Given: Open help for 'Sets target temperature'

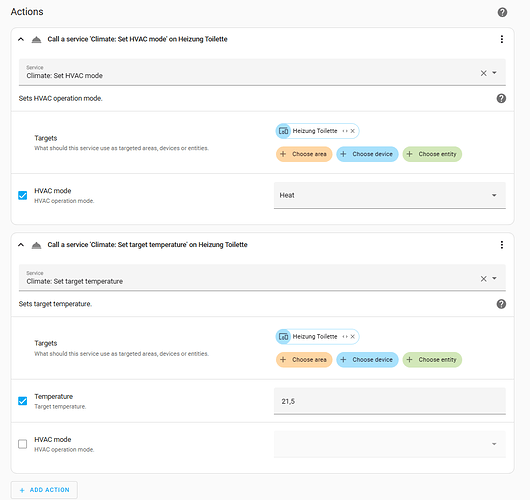Looking at the screenshot, I should pyautogui.click(x=501, y=304).
